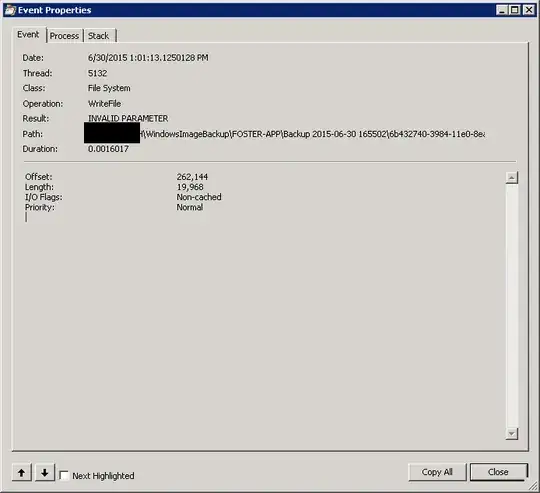The width and height of the screenshot is (540, 493).
Task: Open the Stack tab
Action: pos(99,36)
